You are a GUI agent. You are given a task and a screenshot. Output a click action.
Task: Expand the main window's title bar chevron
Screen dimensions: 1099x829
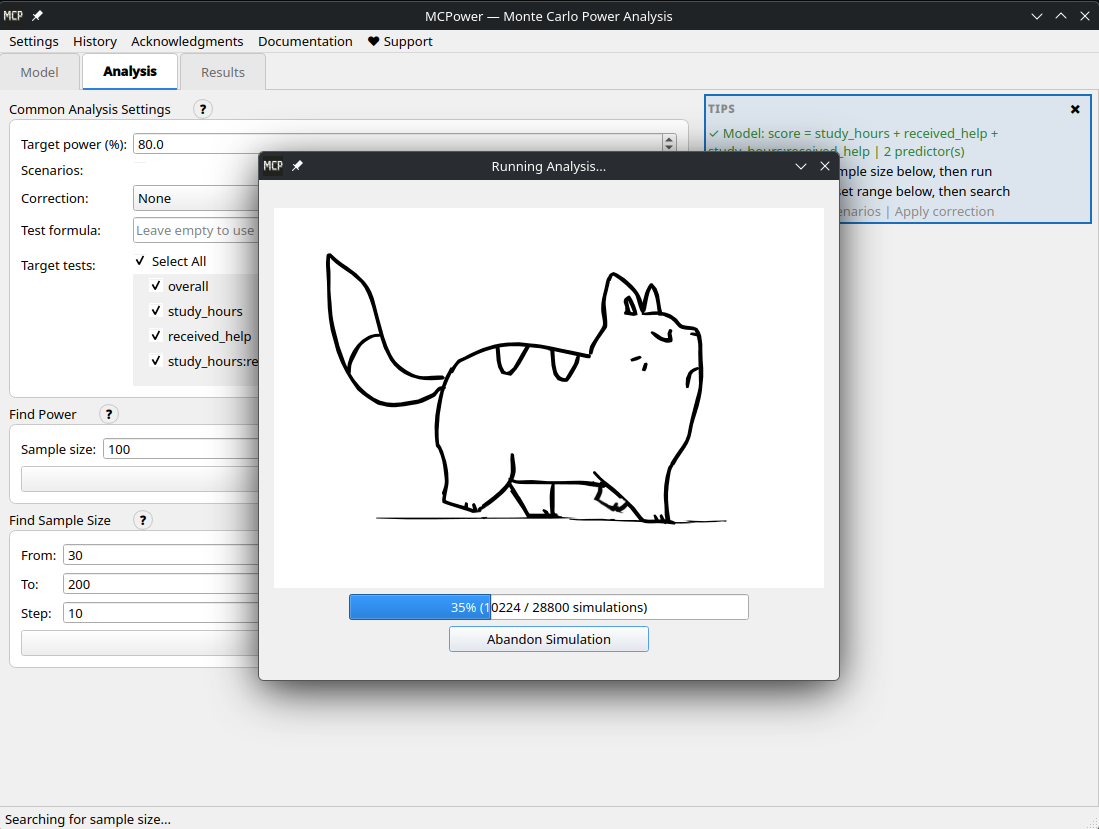(x=1036, y=16)
